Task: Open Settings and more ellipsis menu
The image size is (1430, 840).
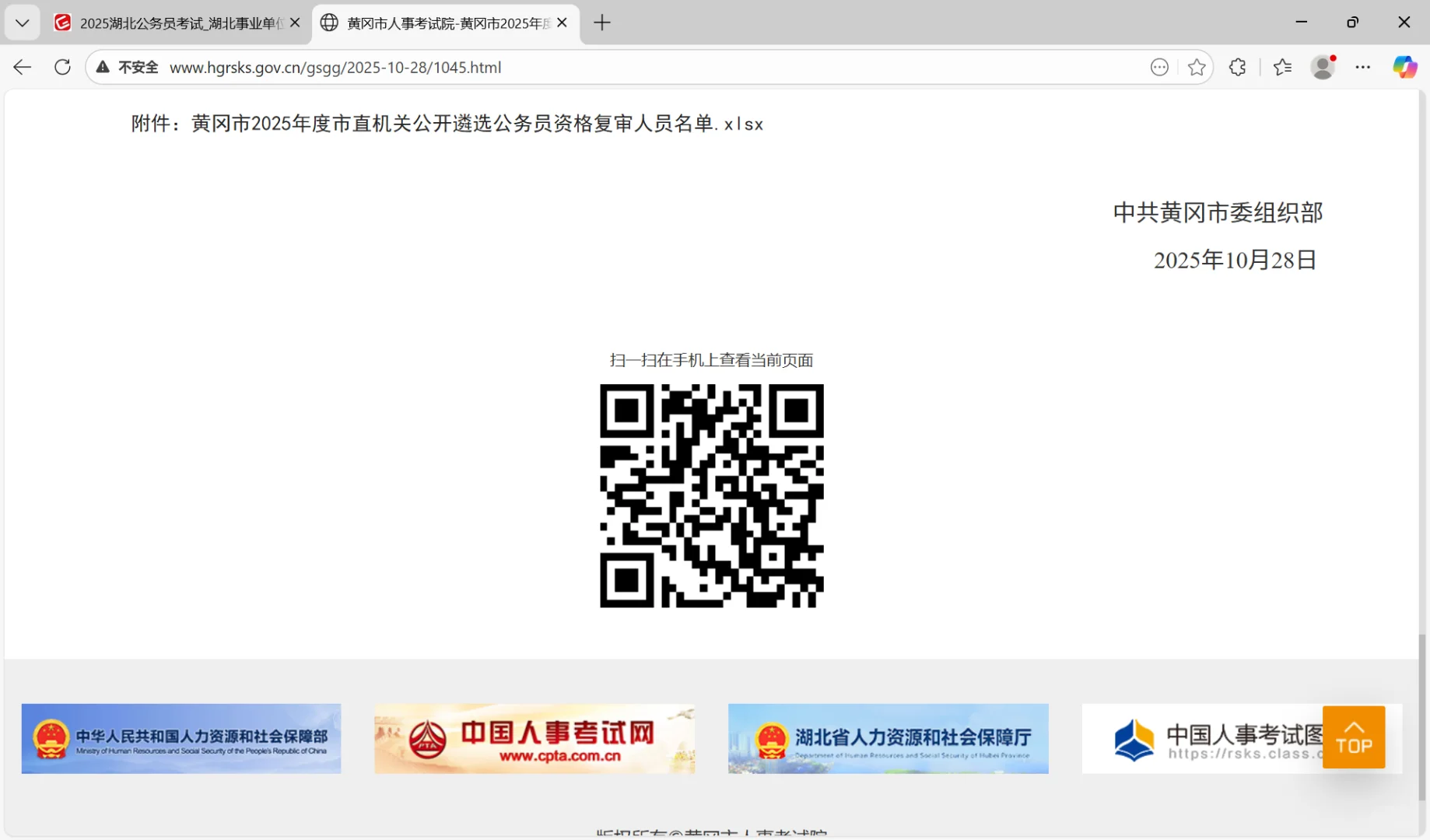Action: click(x=1364, y=67)
